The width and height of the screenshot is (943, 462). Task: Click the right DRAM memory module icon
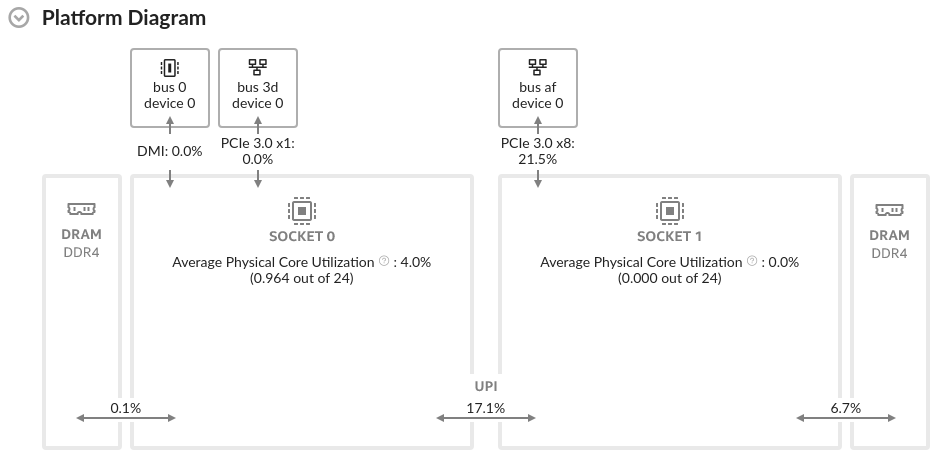889,210
